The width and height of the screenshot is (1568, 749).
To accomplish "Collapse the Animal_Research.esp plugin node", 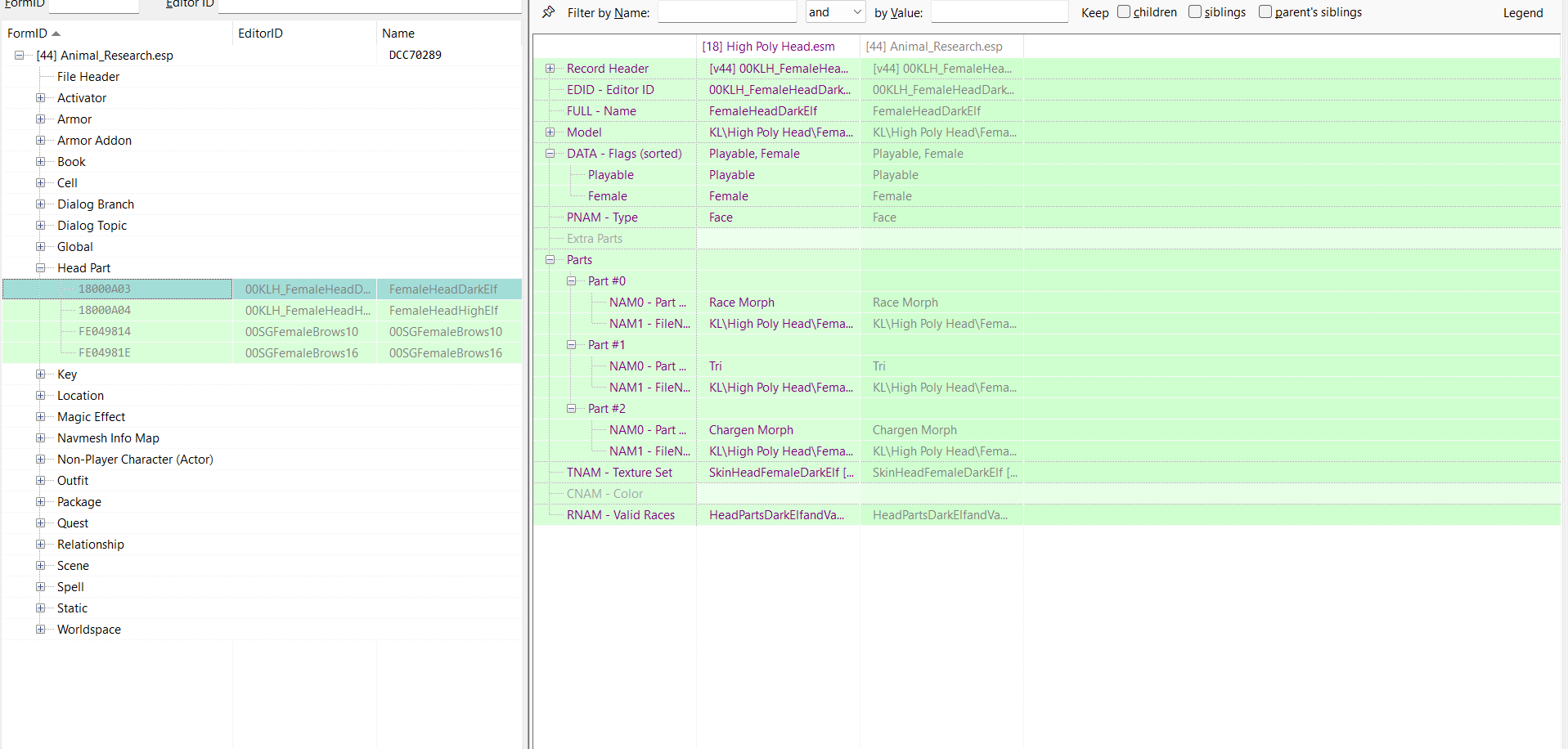I will 19,56.
